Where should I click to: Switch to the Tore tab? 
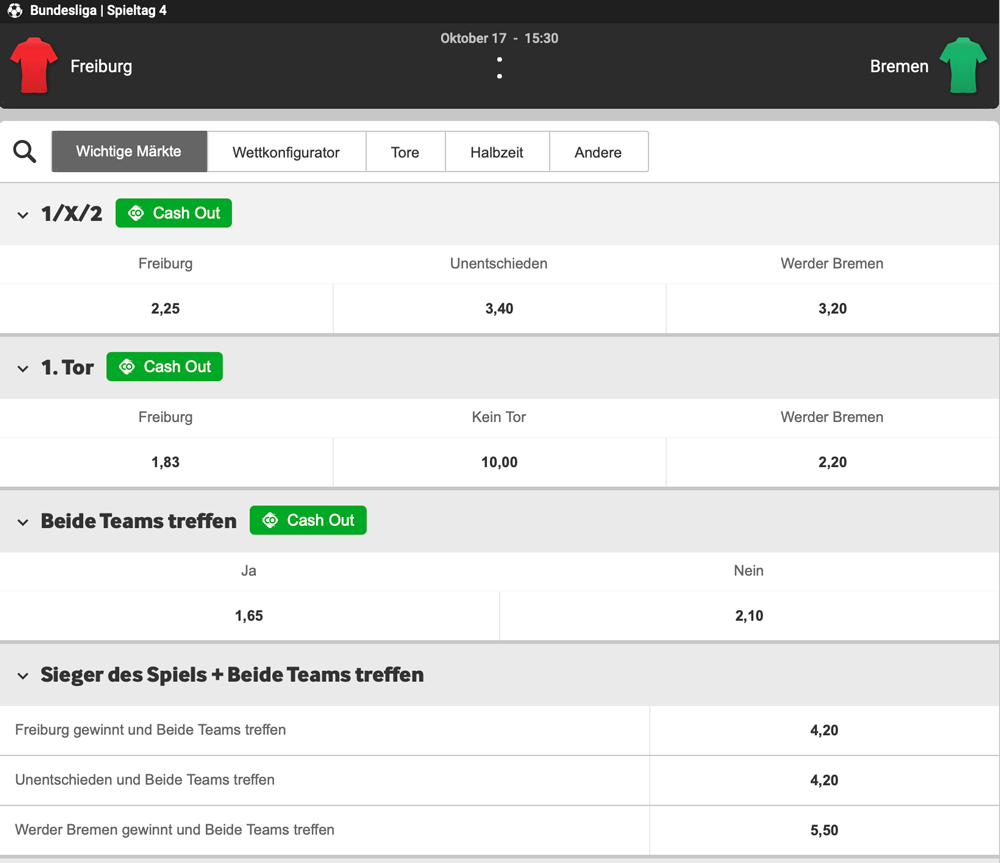coord(405,151)
